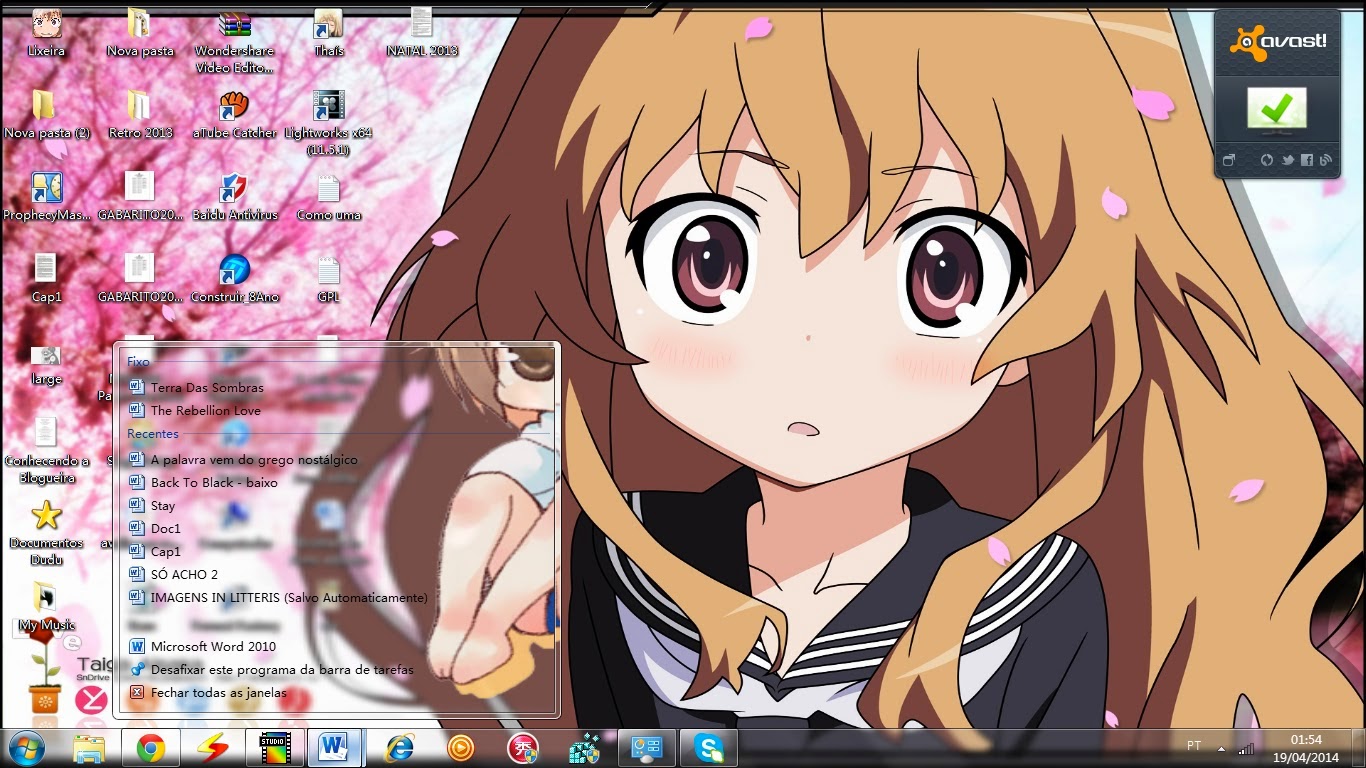Viewport: 1366px width, 768px height.
Task: Open the orange media player taskbar icon
Action: point(461,748)
